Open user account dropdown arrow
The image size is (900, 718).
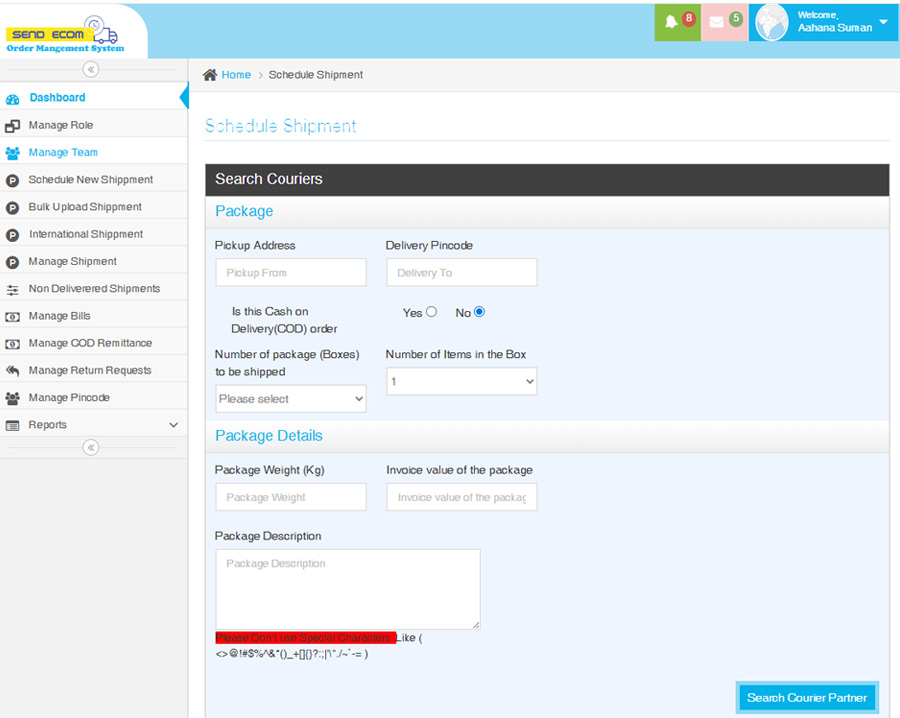[x=883, y=22]
